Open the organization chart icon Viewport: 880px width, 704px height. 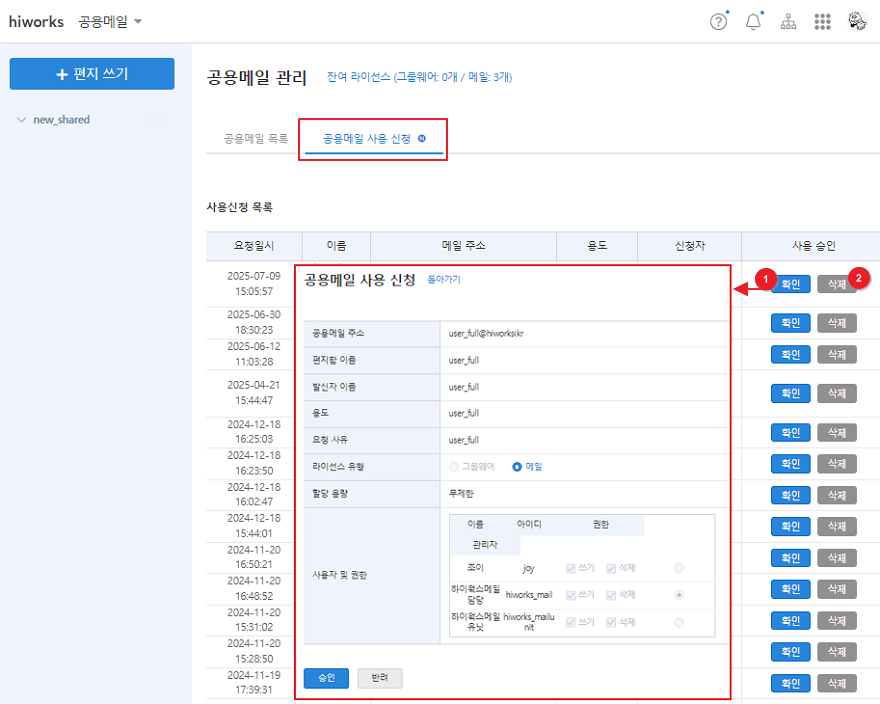[x=788, y=22]
